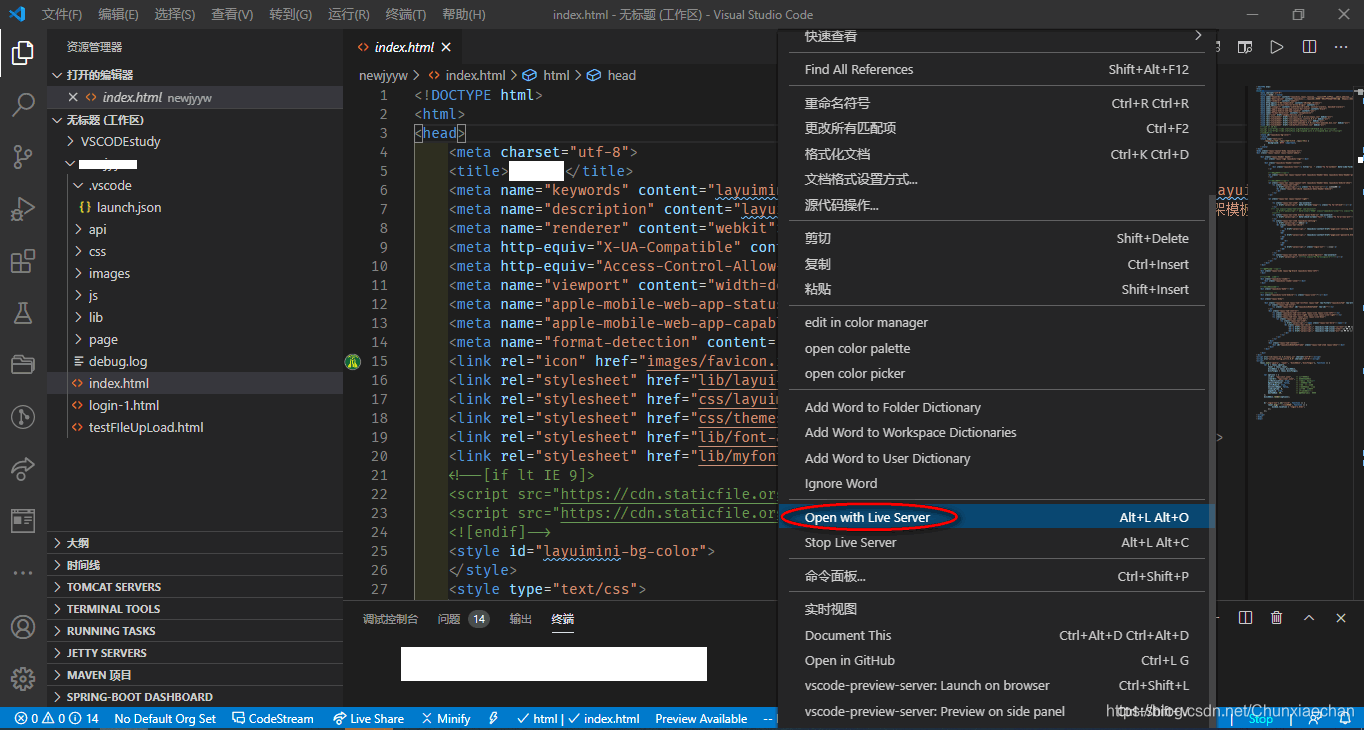Choose Open with Live Server
Screen dimensions: 1364x730
point(995,517)
